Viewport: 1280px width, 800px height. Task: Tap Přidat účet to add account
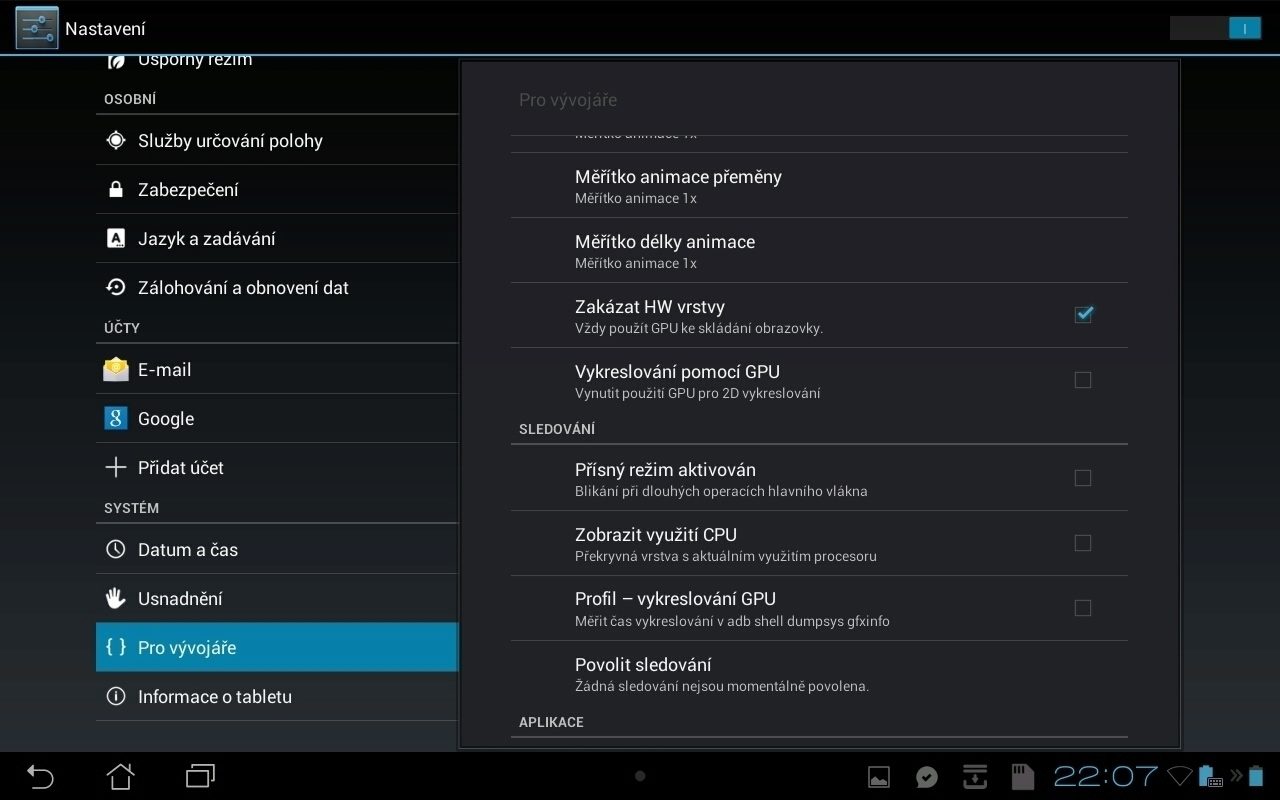coord(277,468)
